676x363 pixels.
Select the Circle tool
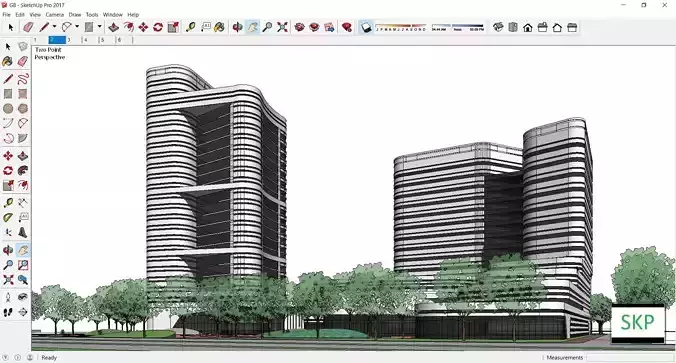tap(8, 109)
